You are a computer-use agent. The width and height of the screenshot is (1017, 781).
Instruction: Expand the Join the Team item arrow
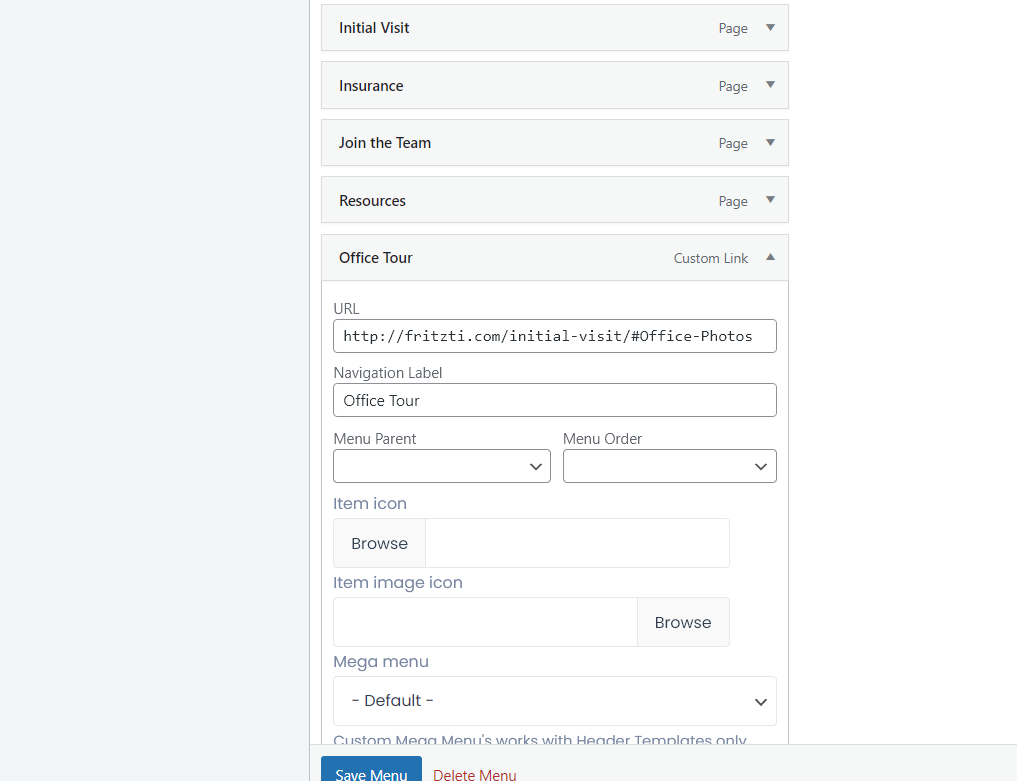click(x=770, y=143)
